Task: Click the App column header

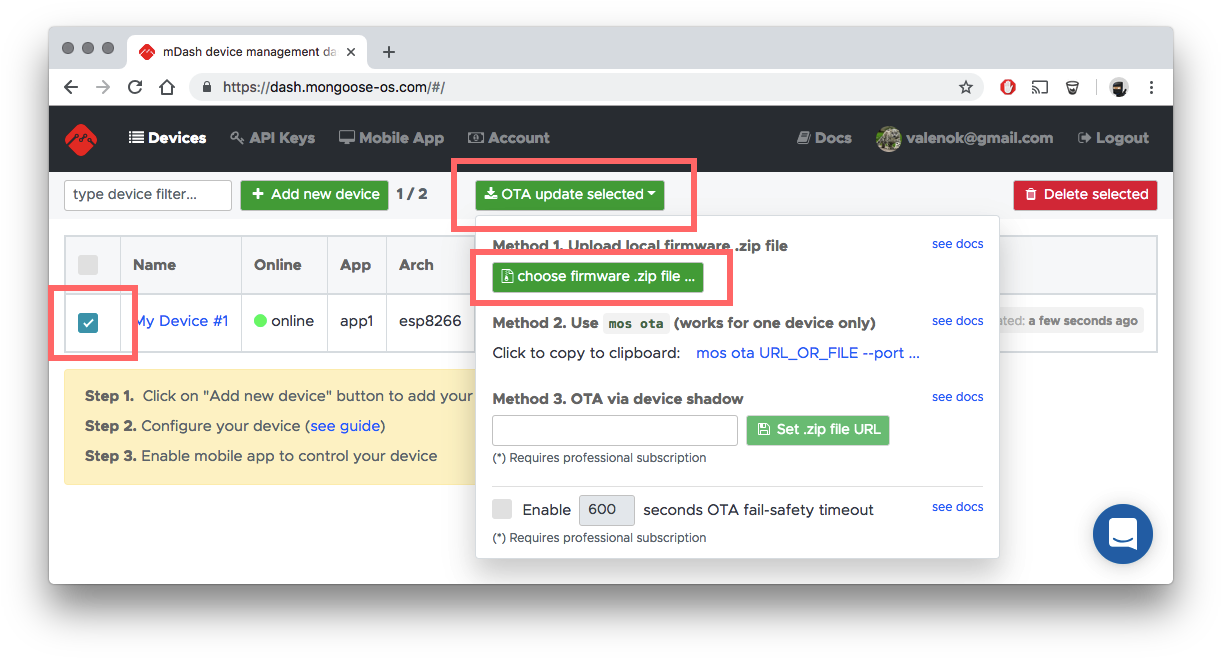Action: (x=355, y=265)
